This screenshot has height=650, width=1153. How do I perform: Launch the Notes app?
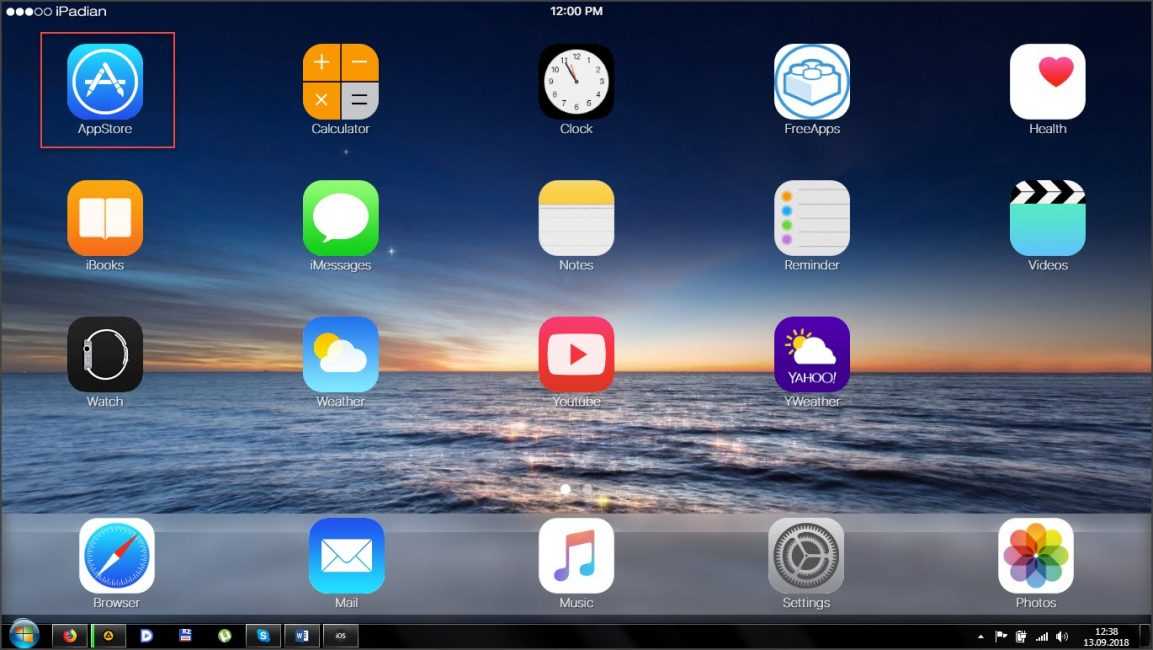pos(576,218)
